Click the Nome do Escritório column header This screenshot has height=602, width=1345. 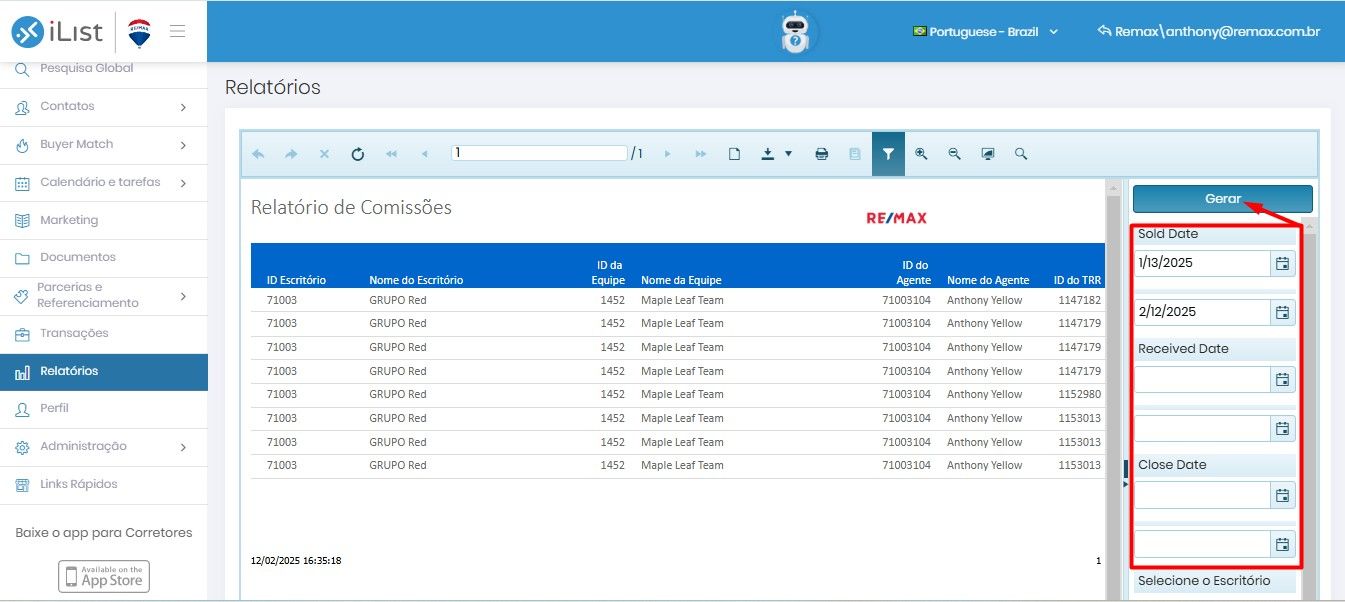point(416,281)
